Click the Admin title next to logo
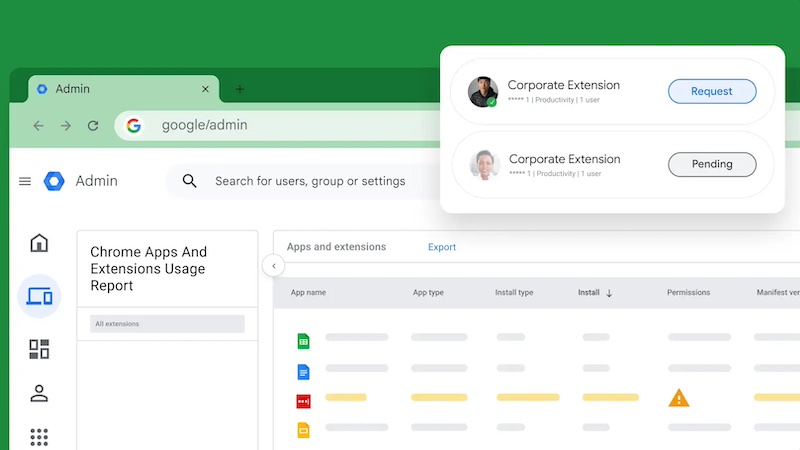Screen dimensions: 800x450 [96, 181]
